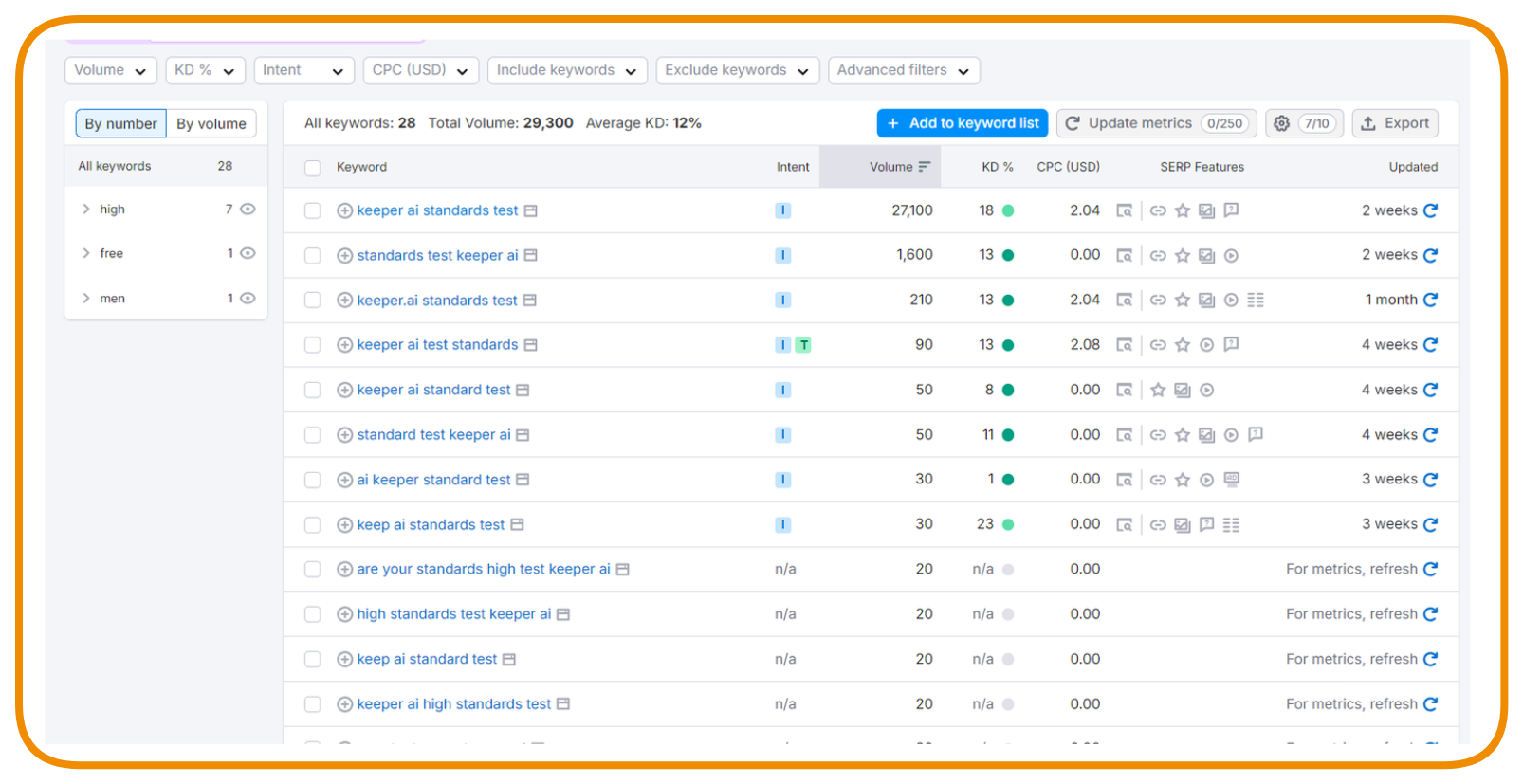Viewport: 1523px width, 784px height.
Task: Click informational intent badge for keeper ai standards test
Action: [782, 210]
